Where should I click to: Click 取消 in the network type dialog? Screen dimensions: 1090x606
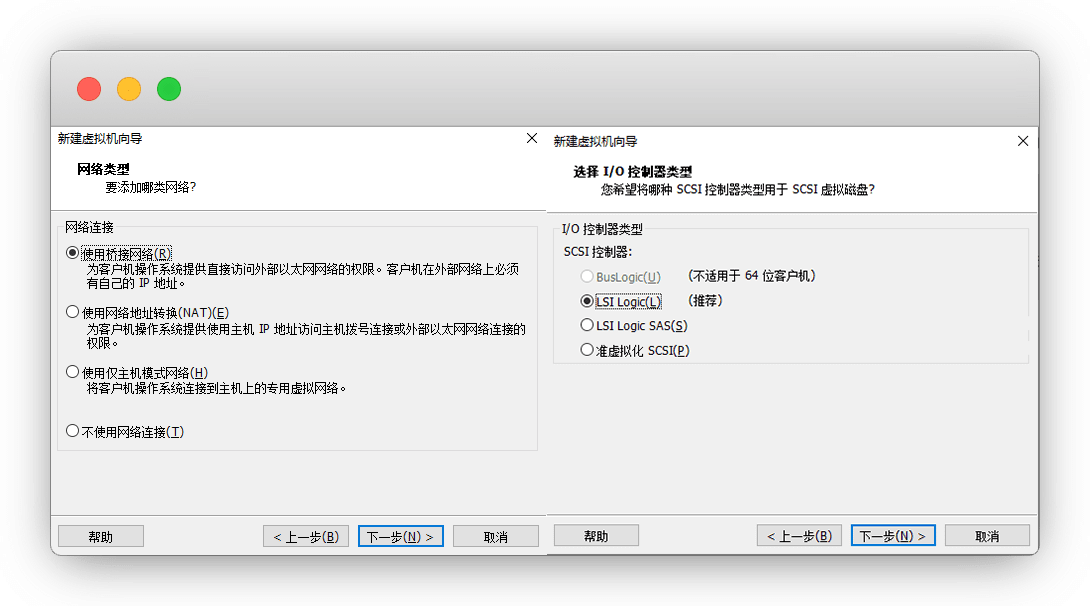(495, 536)
